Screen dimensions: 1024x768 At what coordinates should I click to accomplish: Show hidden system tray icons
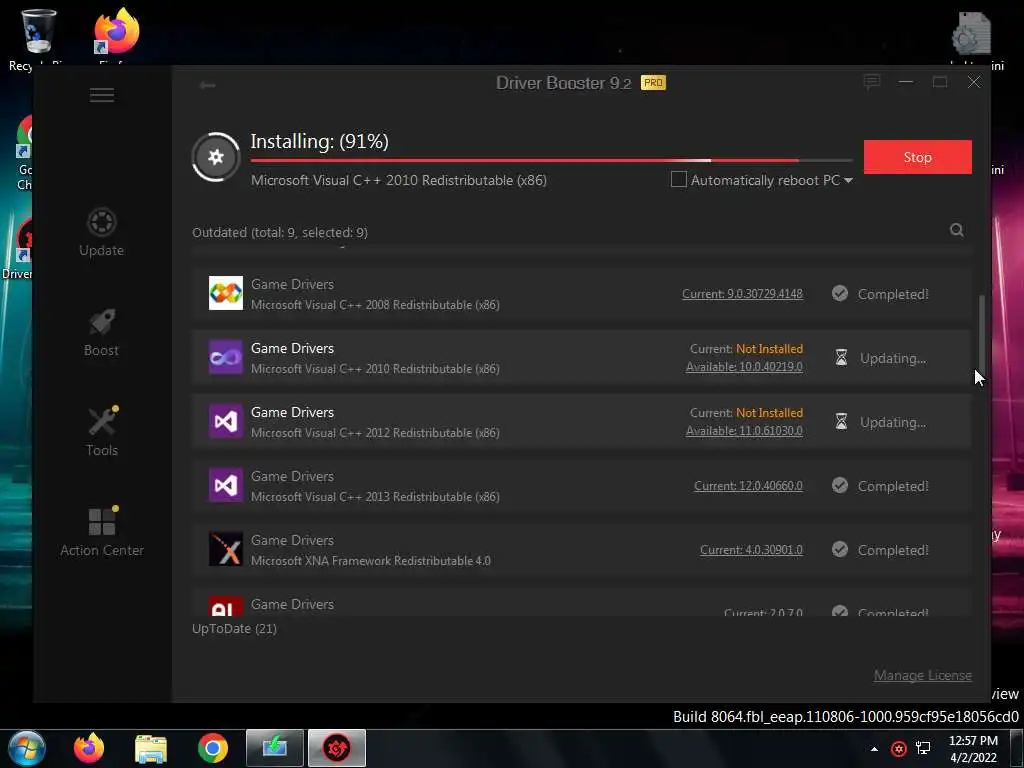pyautogui.click(x=874, y=749)
